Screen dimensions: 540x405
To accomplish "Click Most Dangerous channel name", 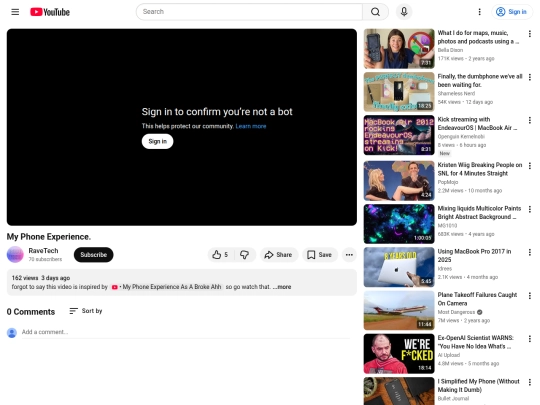I will pyautogui.click(x=456, y=312).
